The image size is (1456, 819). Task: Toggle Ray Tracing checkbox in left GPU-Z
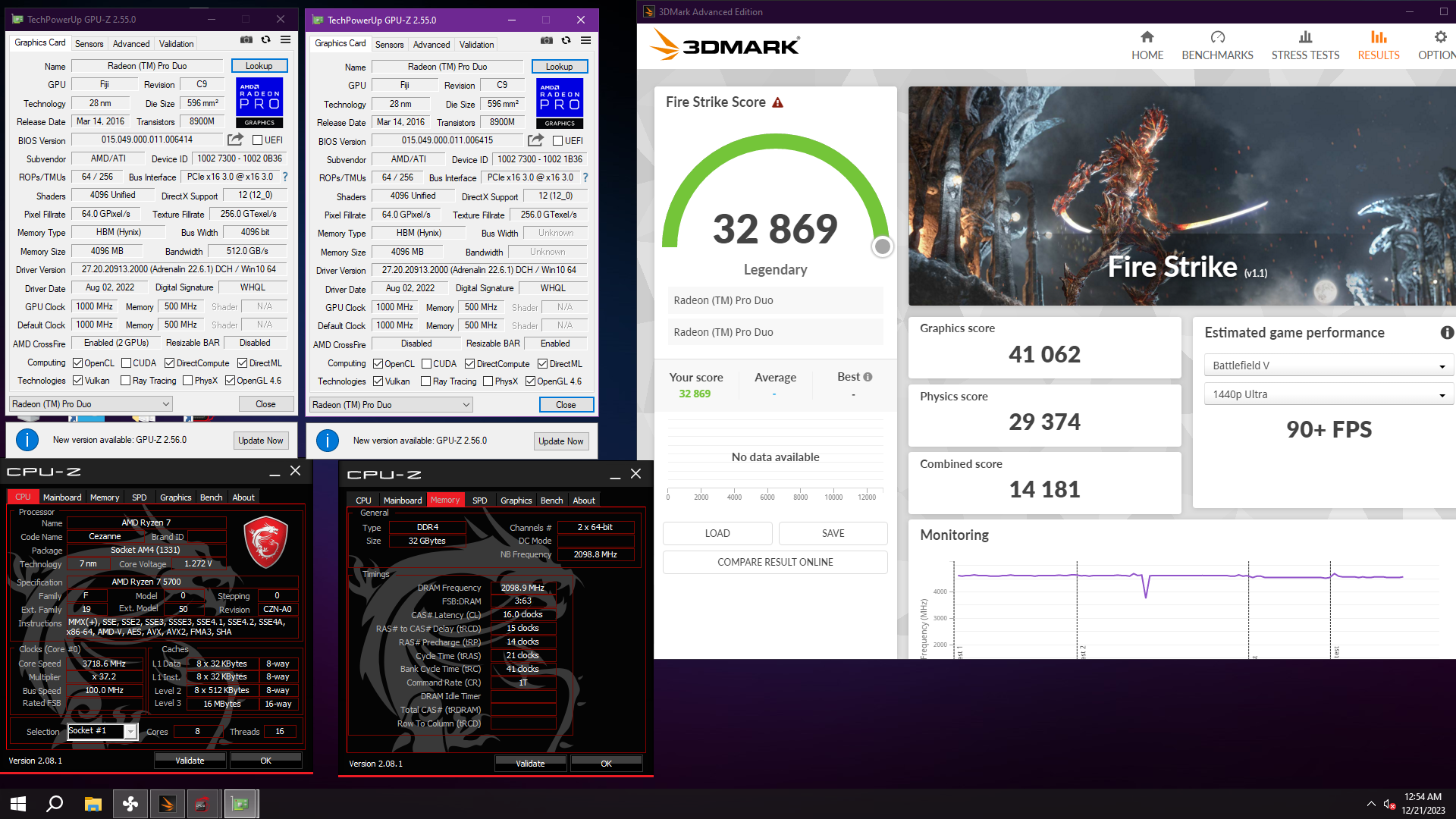pyautogui.click(x=126, y=381)
